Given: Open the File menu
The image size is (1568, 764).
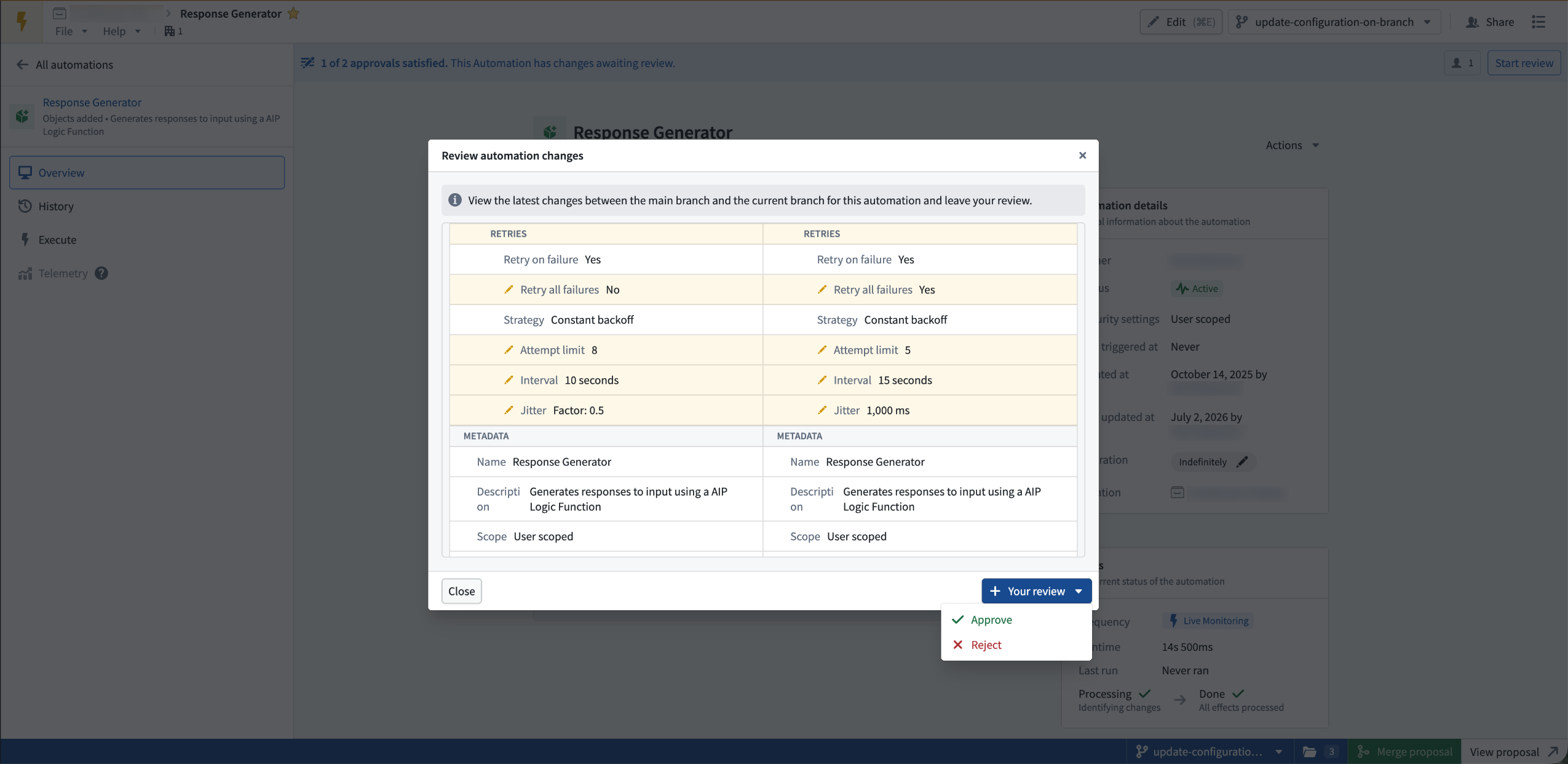Looking at the screenshot, I should (71, 31).
